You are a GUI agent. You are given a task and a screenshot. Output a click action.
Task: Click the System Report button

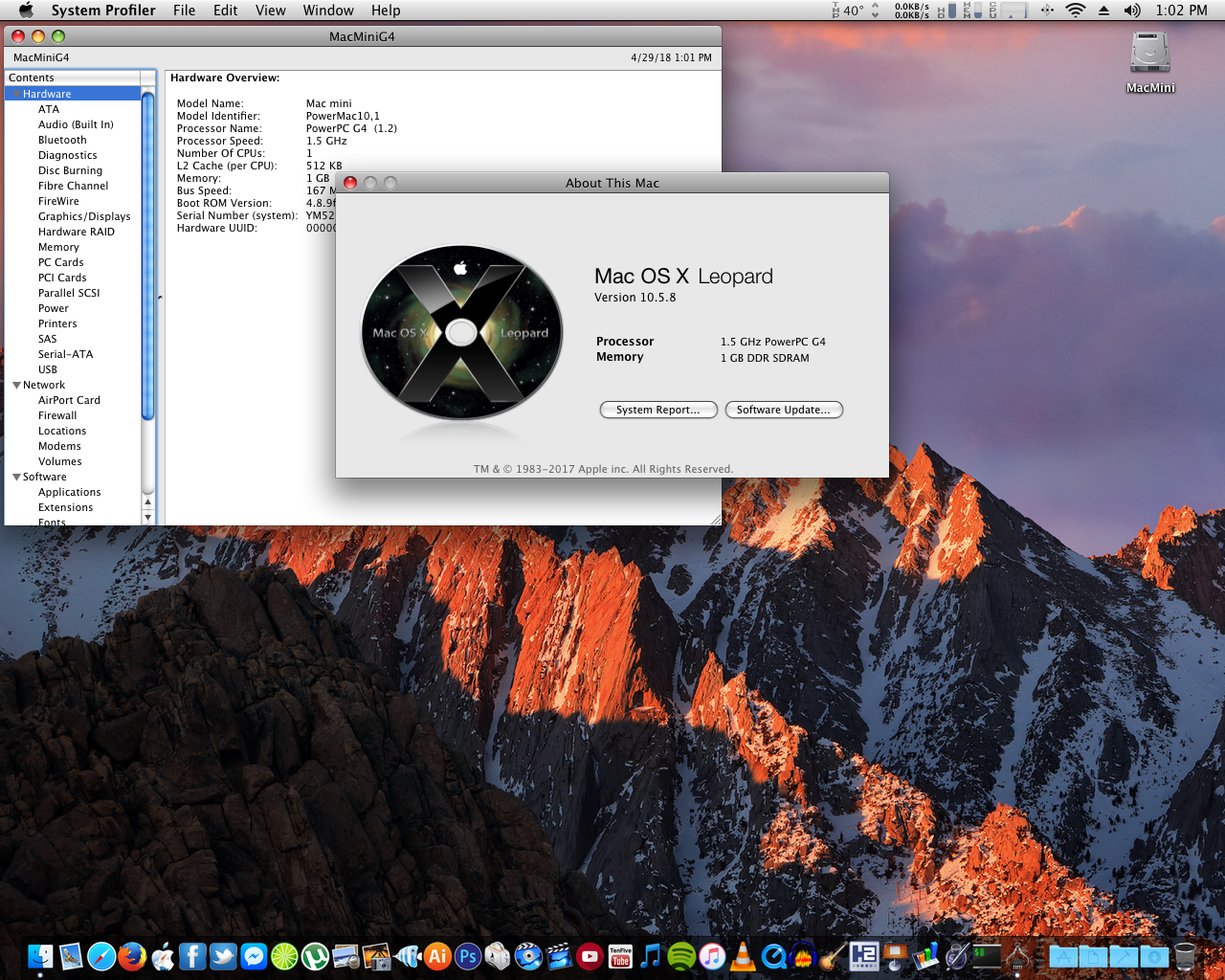(658, 410)
